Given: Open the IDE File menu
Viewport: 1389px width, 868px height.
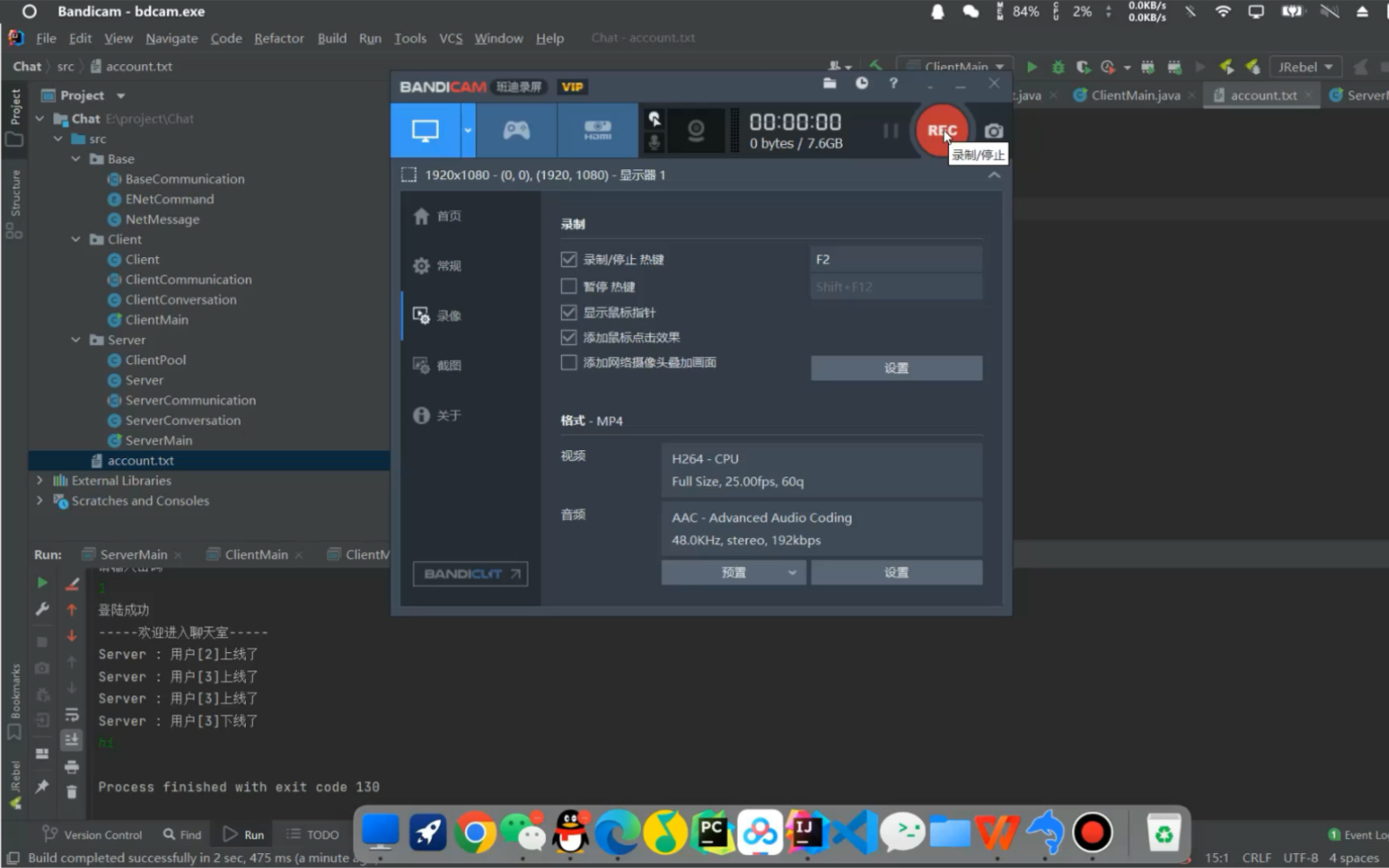Looking at the screenshot, I should pos(47,39).
